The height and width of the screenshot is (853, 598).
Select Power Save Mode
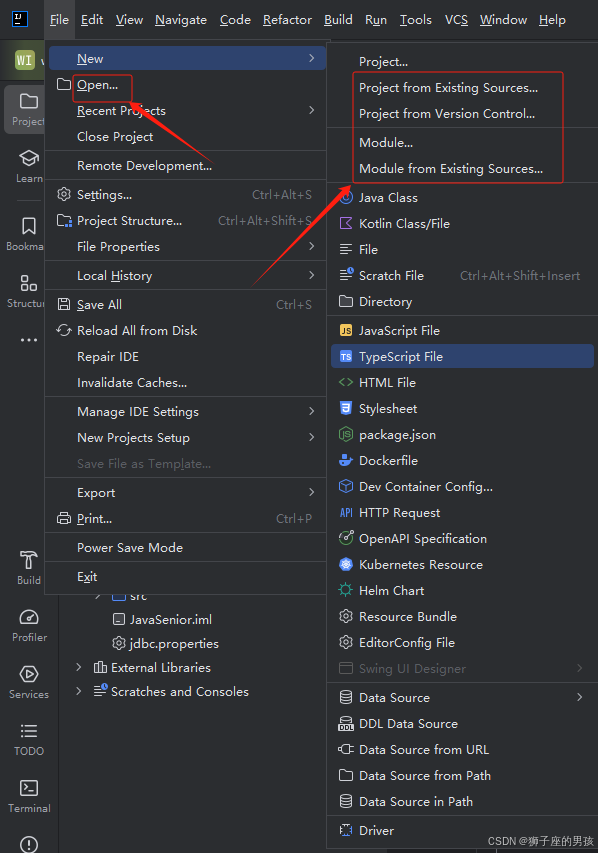tap(185, 548)
